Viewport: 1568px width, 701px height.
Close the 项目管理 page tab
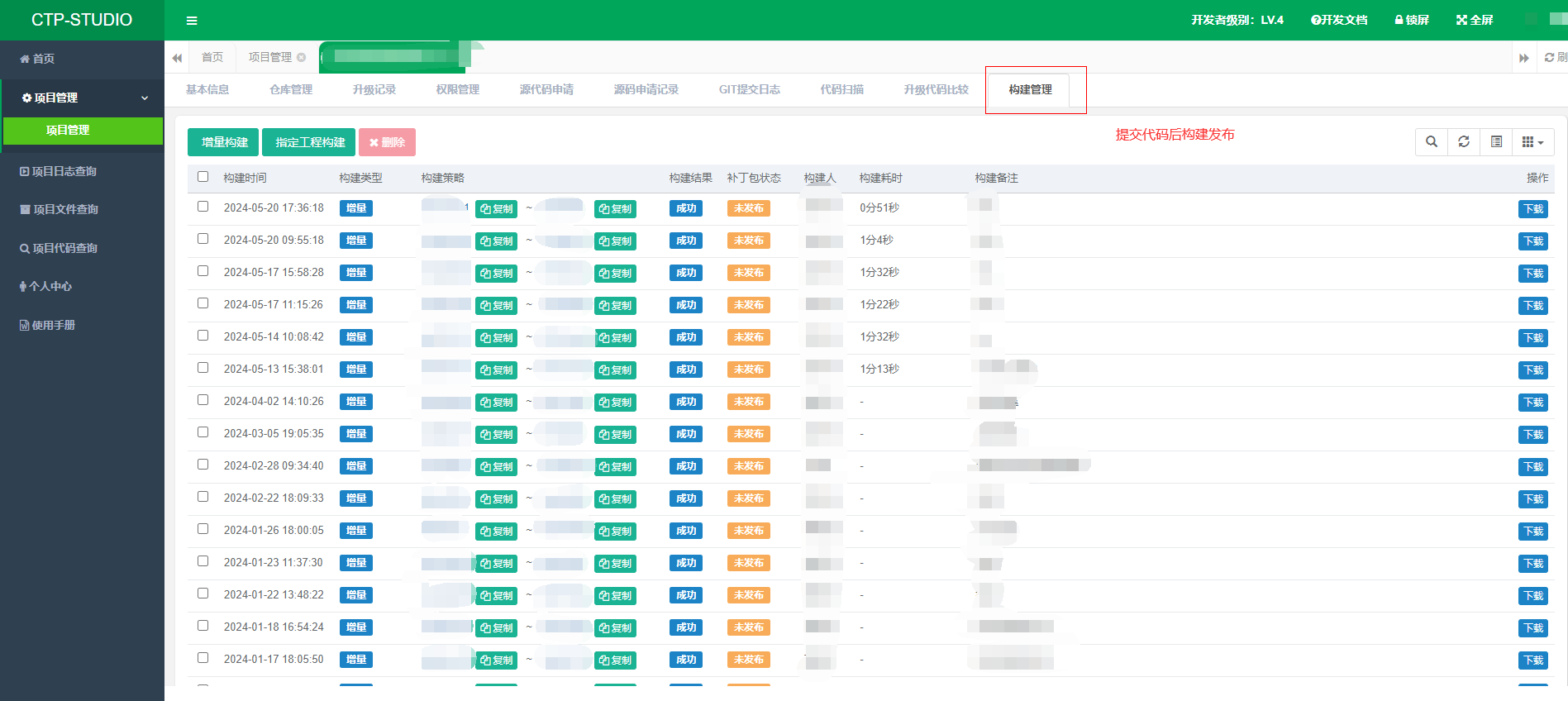302,57
